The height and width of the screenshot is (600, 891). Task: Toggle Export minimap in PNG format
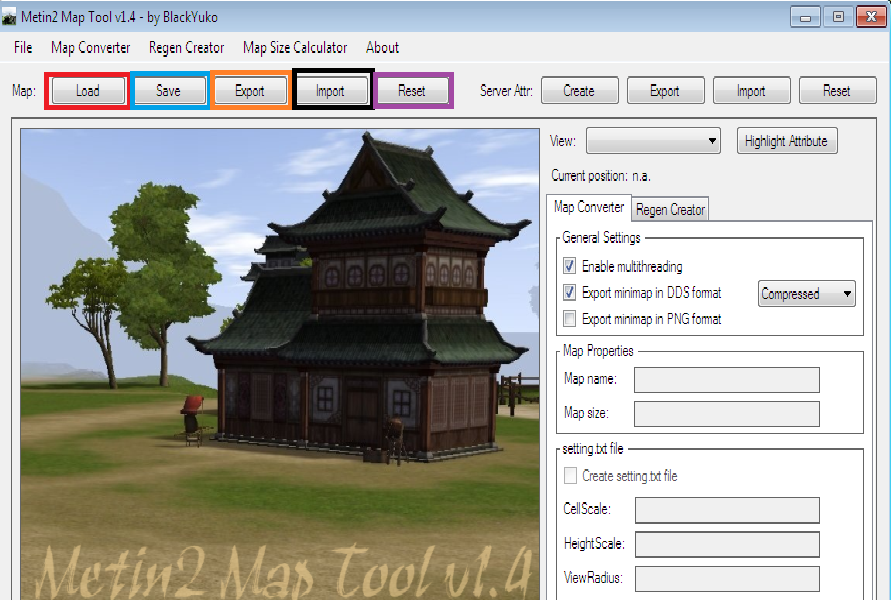coord(569,318)
